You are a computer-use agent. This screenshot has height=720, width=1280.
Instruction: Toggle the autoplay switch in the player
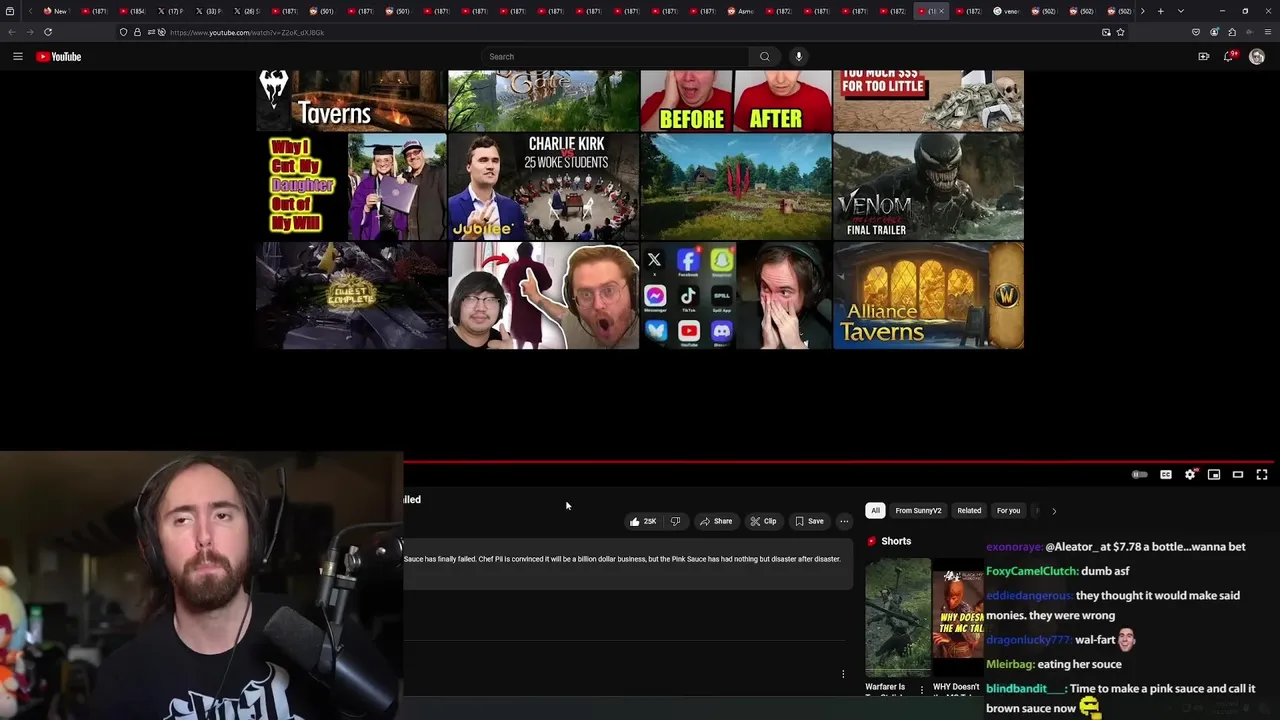click(1140, 475)
